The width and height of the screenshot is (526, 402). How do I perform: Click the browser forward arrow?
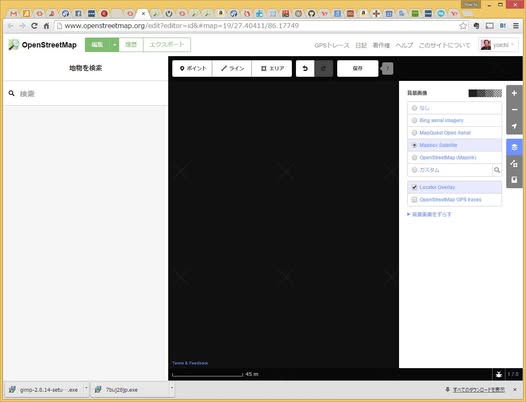click(22, 26)
